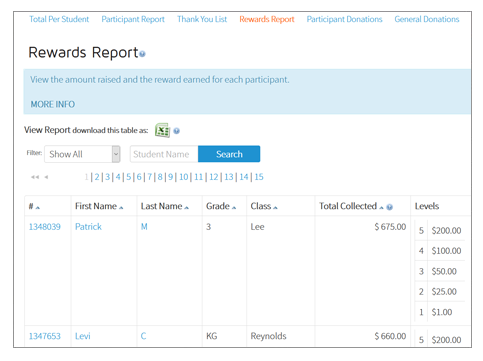483x361 pixels.
Task: Click first name Patrick link
Action: pyautogui.click(x=88, y=227)
